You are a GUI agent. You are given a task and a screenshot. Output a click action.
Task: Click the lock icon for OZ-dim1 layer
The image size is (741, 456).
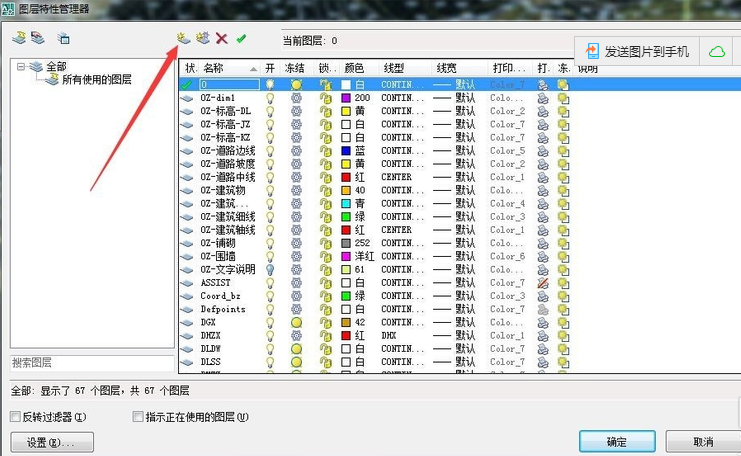[x=325, y=98]
